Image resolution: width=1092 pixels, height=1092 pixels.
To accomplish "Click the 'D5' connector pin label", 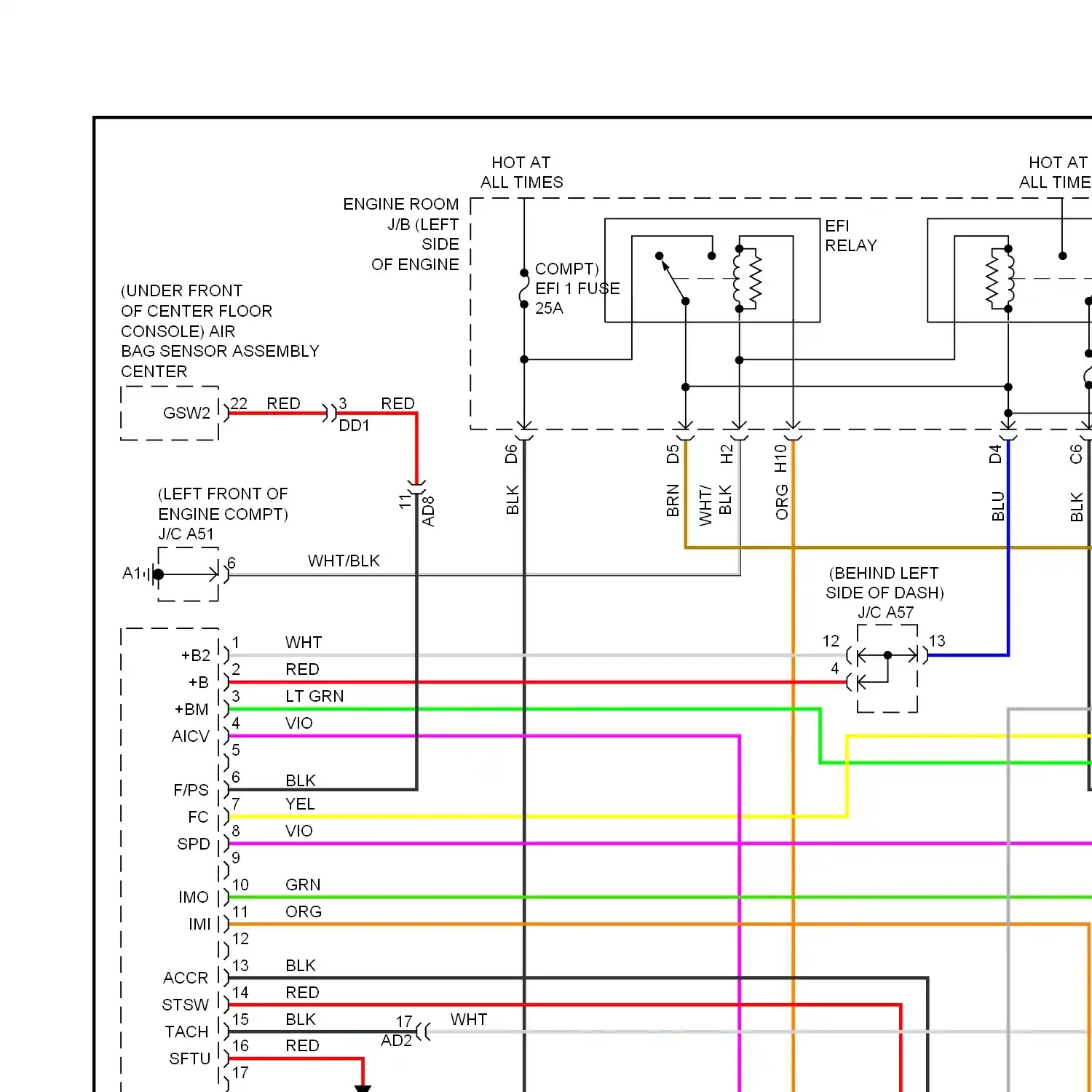I will coord(673,454).
